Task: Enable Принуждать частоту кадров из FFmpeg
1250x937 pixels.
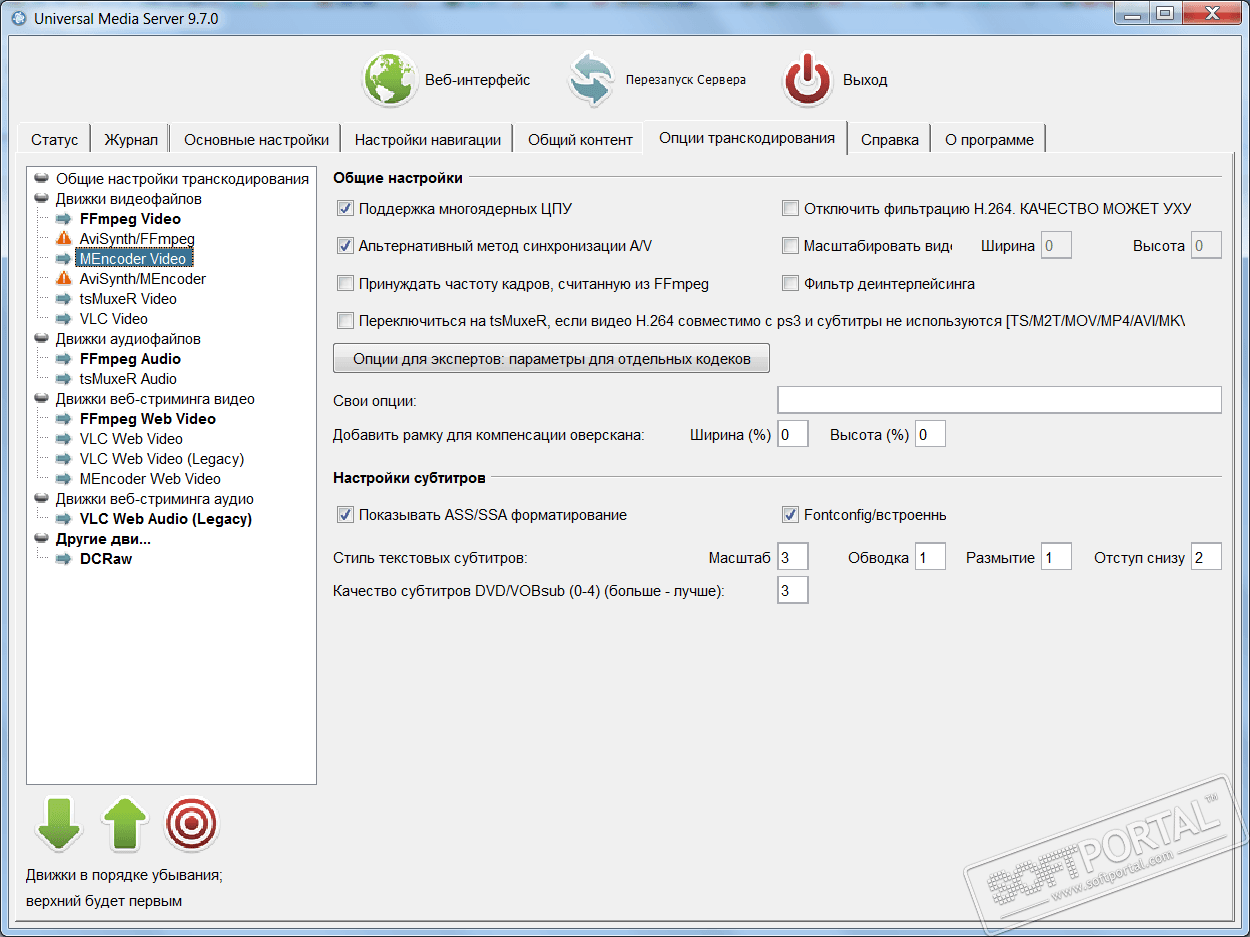Action: (x=345, y=284)
